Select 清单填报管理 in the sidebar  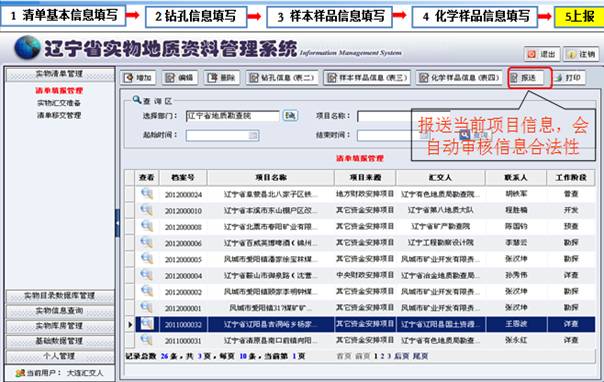pos(59,91)
